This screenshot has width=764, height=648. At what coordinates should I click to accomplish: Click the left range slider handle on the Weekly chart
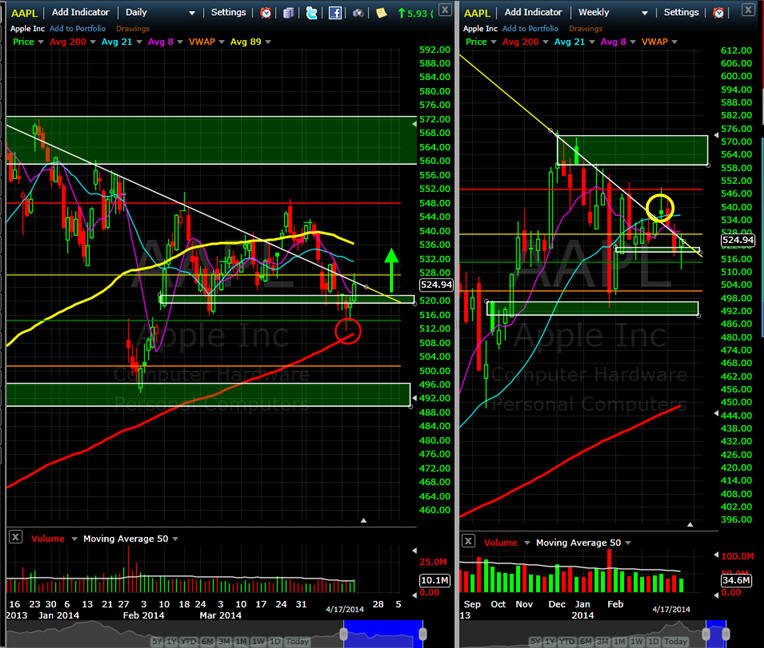706,633
